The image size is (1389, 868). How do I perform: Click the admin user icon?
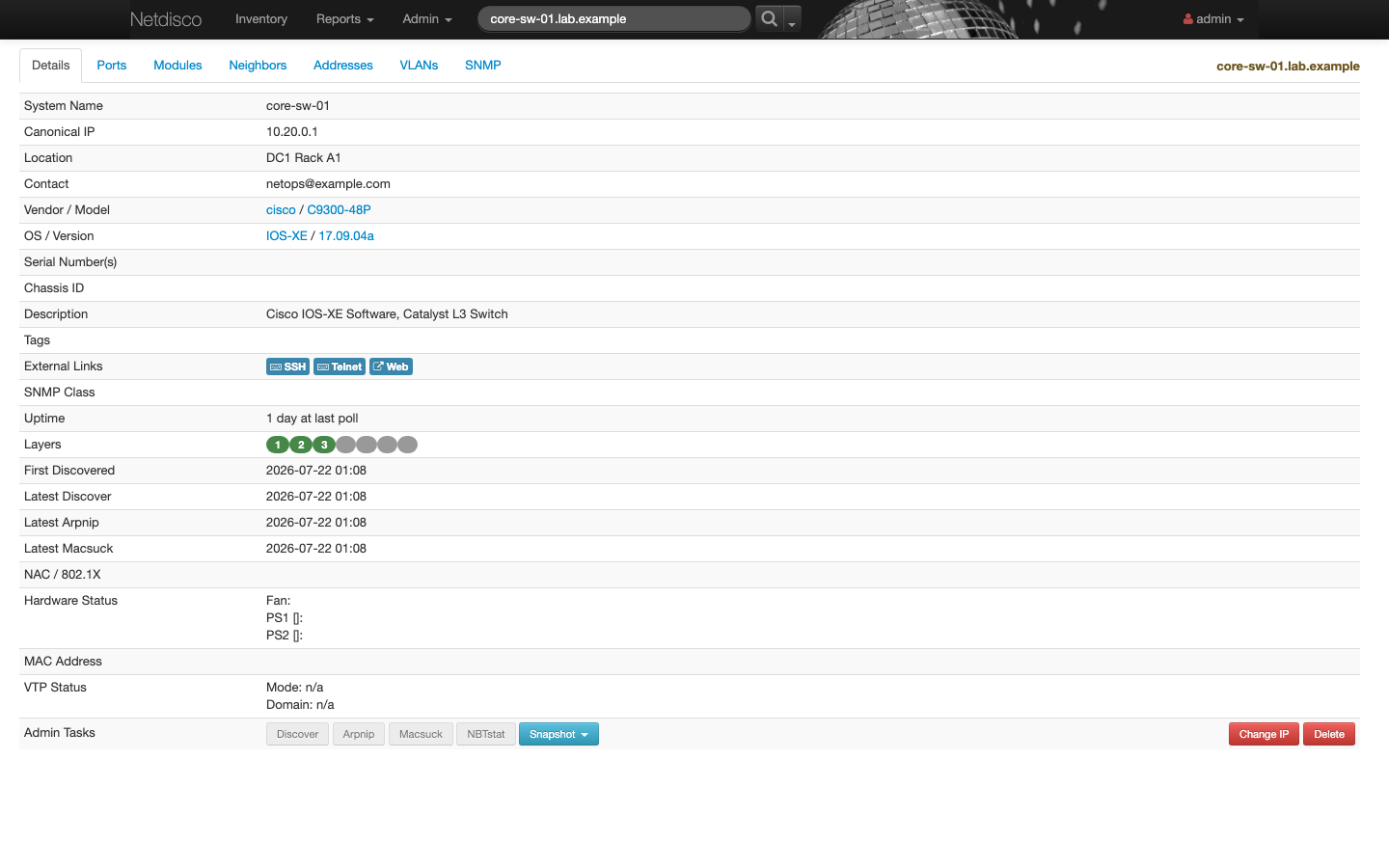click(1188, 19)
